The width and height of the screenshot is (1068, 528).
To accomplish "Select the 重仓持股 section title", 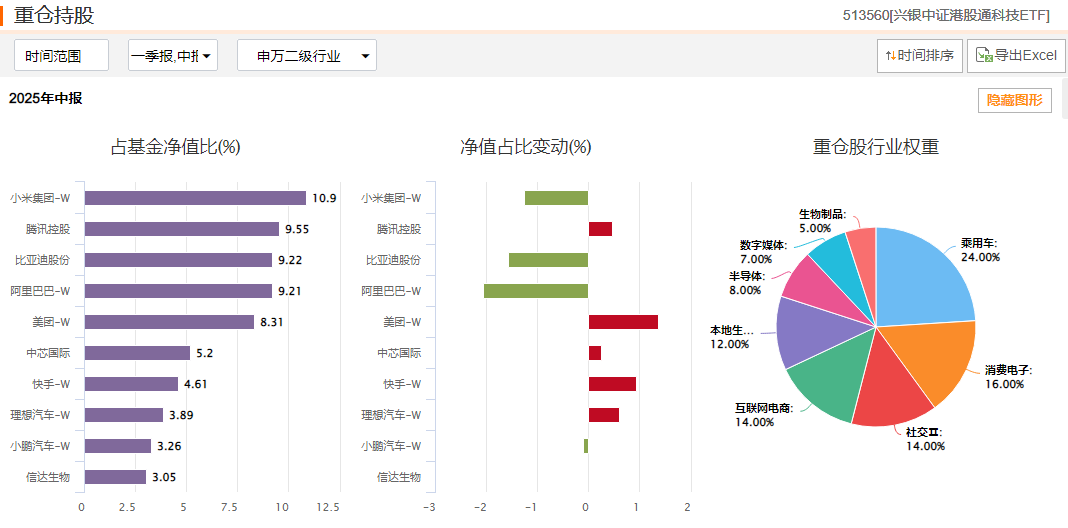I will [x=54, y=15].
